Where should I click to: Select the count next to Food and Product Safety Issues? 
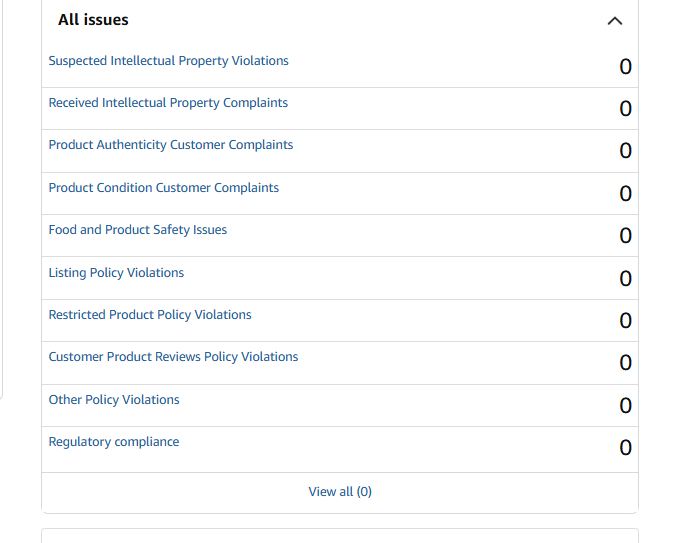click(626, 236)
